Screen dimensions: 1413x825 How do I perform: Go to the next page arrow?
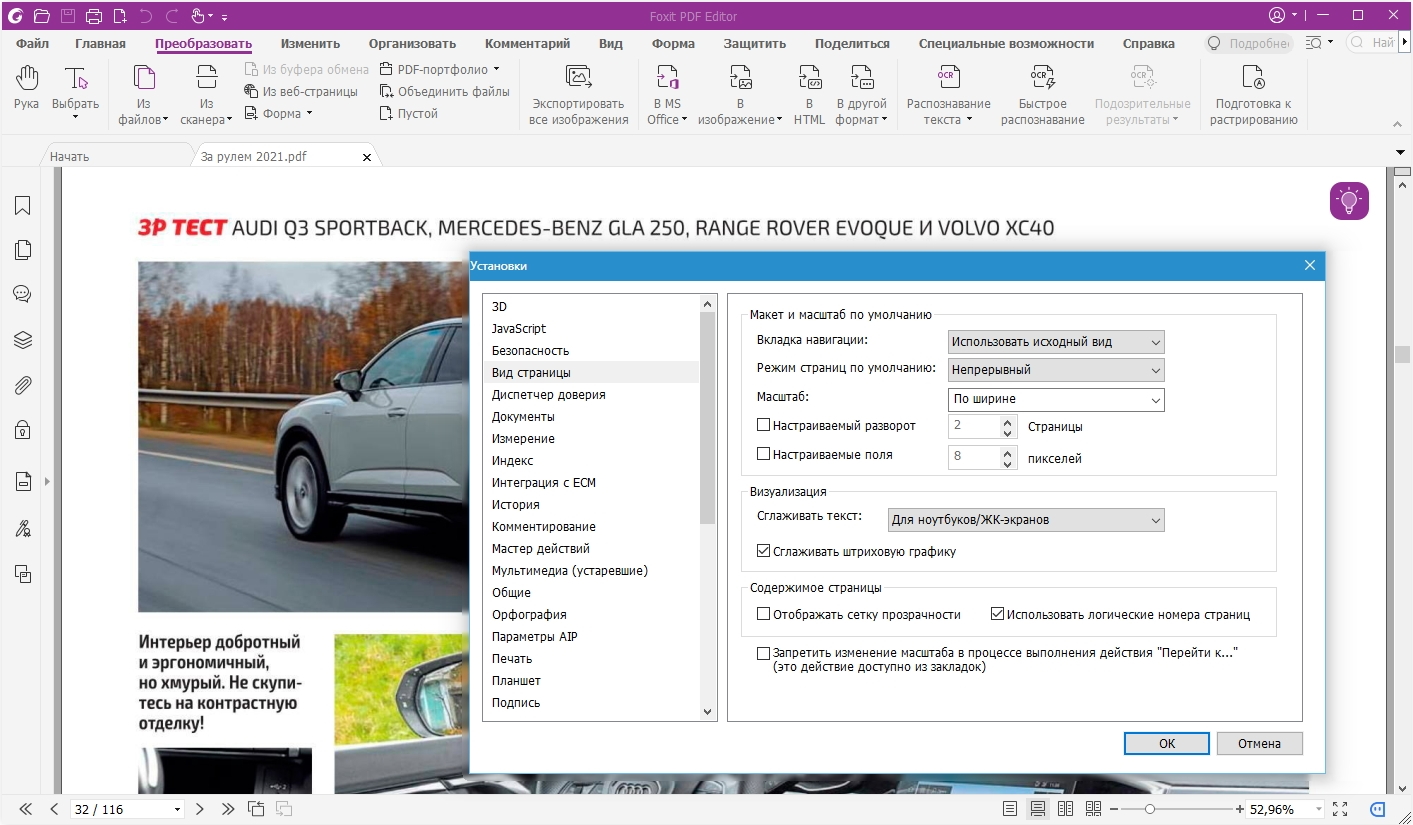tap(200, 809)
